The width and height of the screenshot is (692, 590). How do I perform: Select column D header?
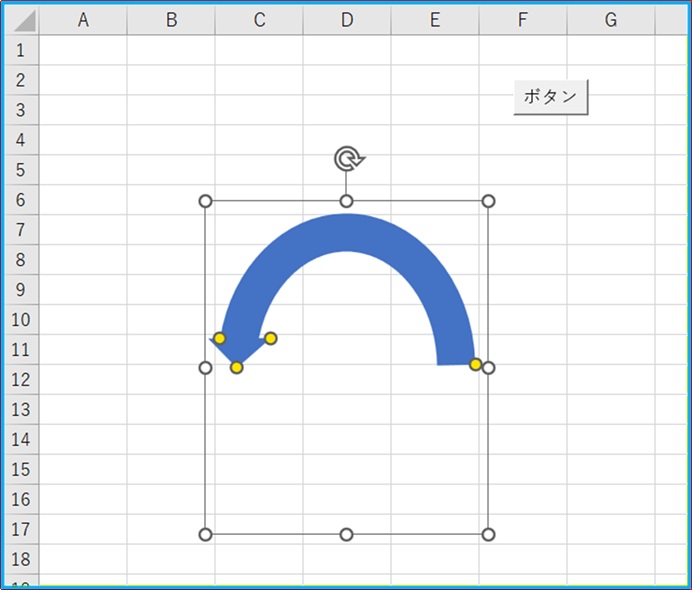347,20
